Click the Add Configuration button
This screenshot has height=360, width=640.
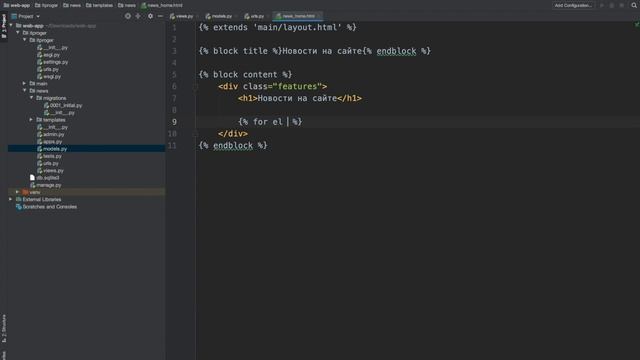tap(573, 5)
